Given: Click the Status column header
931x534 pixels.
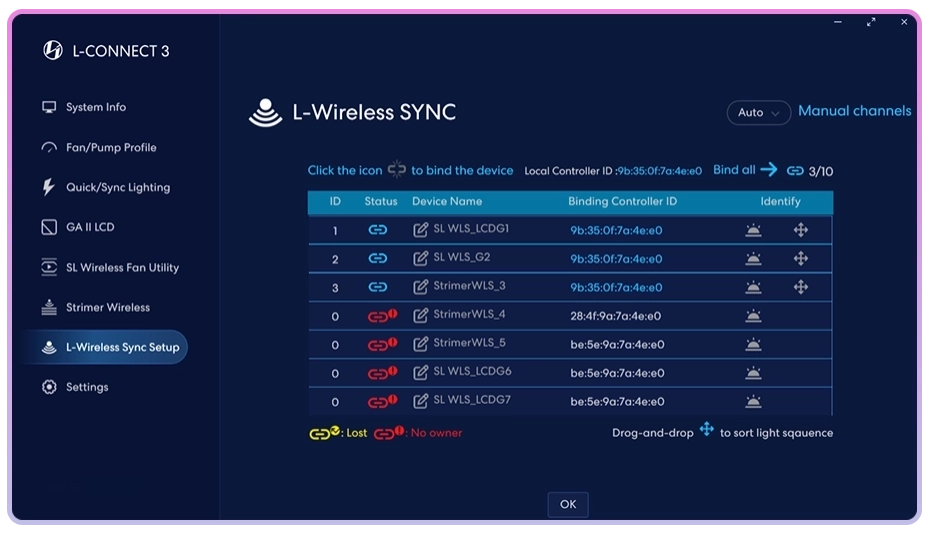Looking at the screenshot, I should point(381,201).
